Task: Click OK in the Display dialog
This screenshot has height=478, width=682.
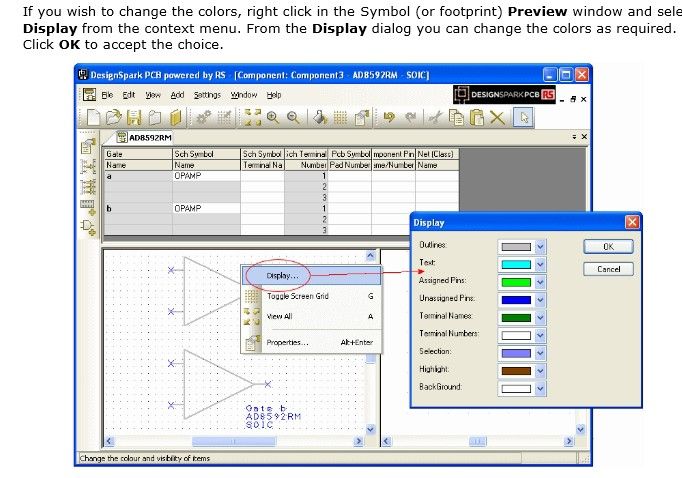Action: pos(608,247)
